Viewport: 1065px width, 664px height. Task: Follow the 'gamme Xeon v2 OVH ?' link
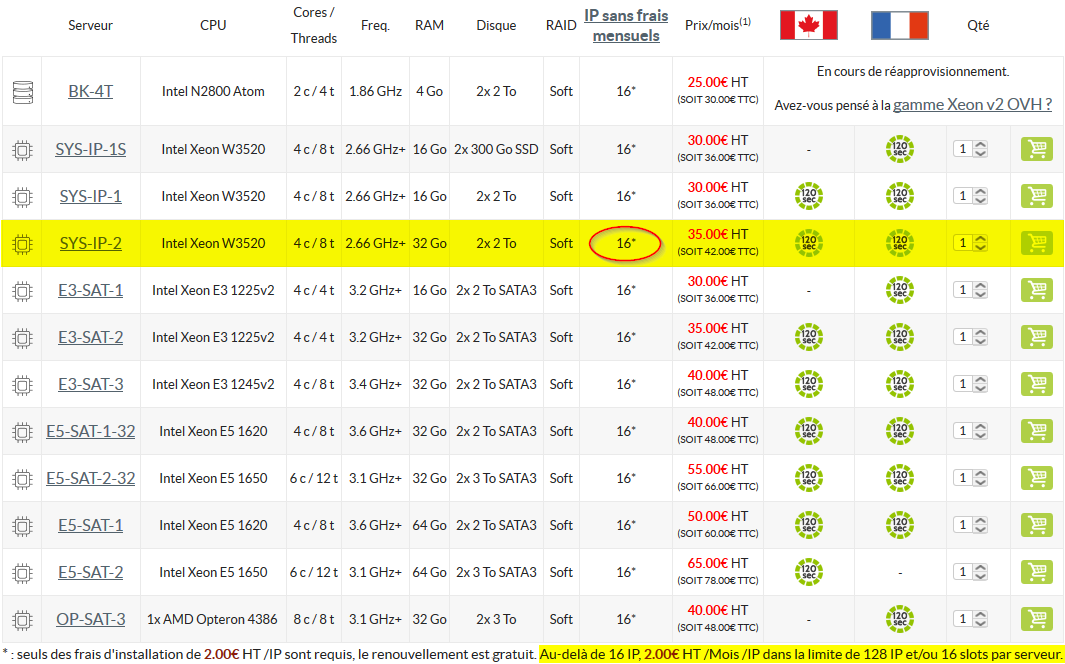(x=973, y=105)
